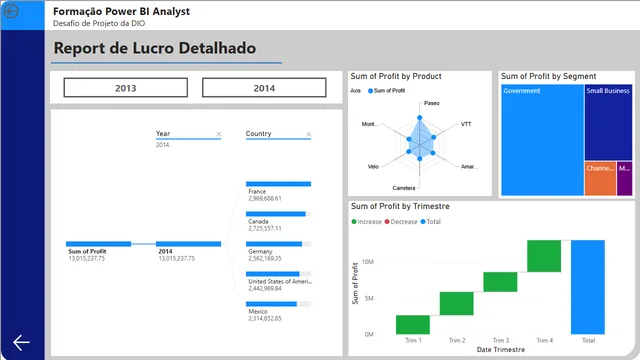Click the Velo axis label on radar chart
The image size is (640, 360).
[373, 167]
